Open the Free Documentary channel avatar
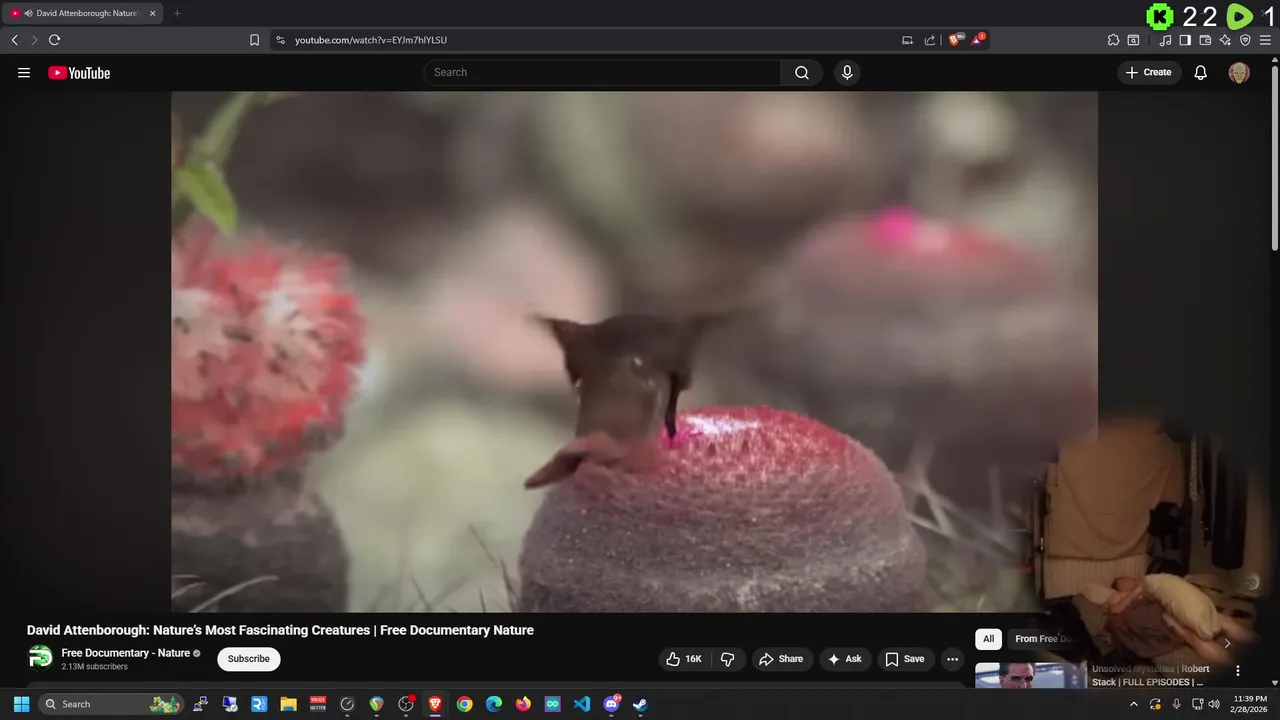 point(41,658)
